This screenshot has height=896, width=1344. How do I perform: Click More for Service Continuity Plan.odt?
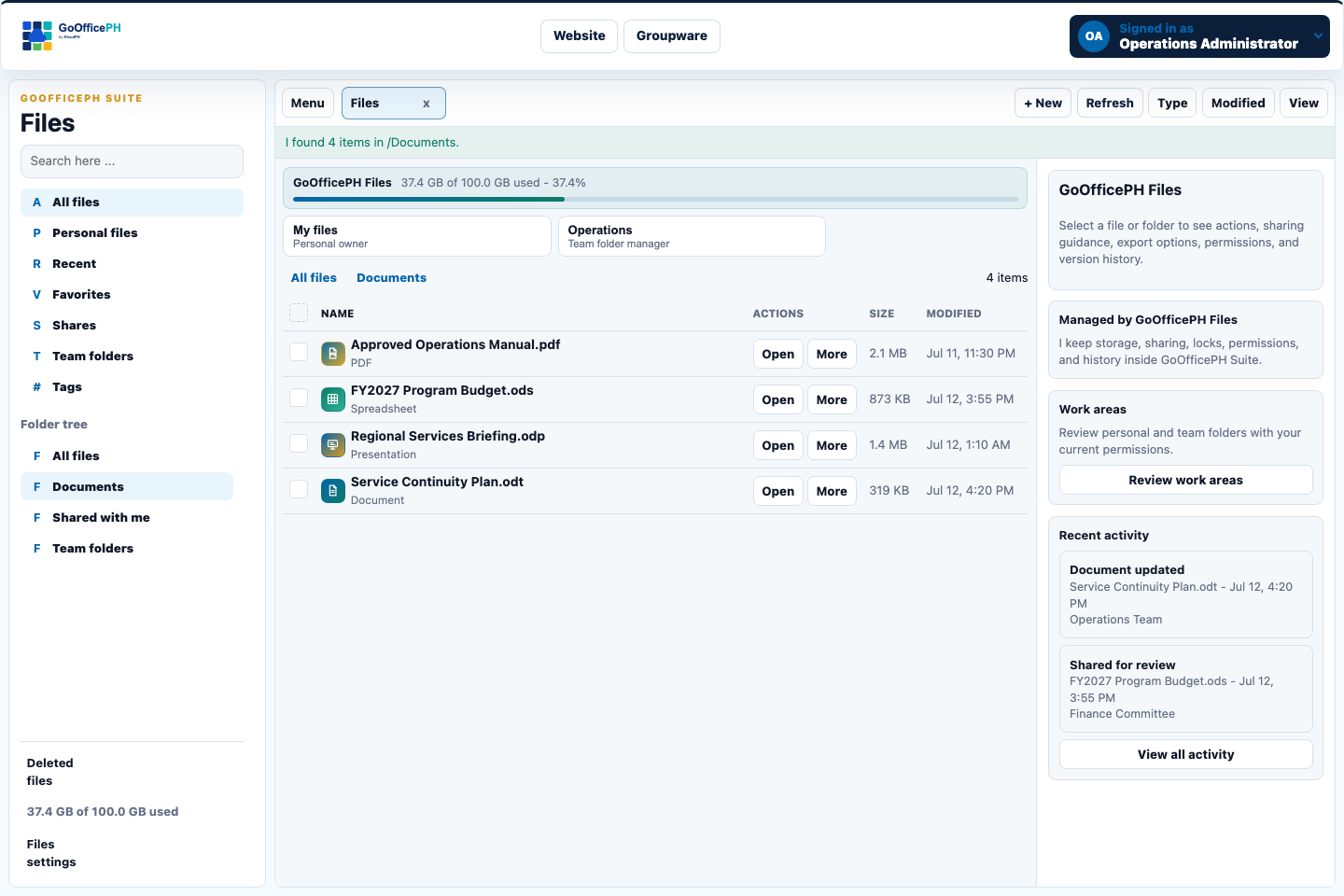coord(832,491)
